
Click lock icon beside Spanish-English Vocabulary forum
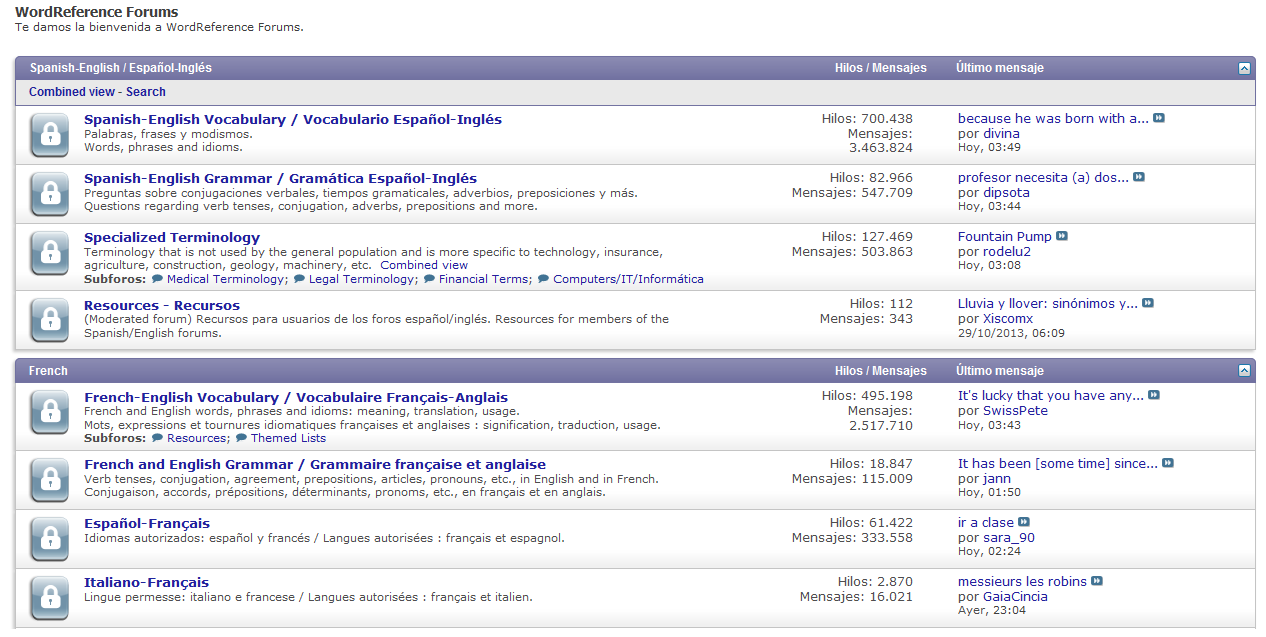50,135
